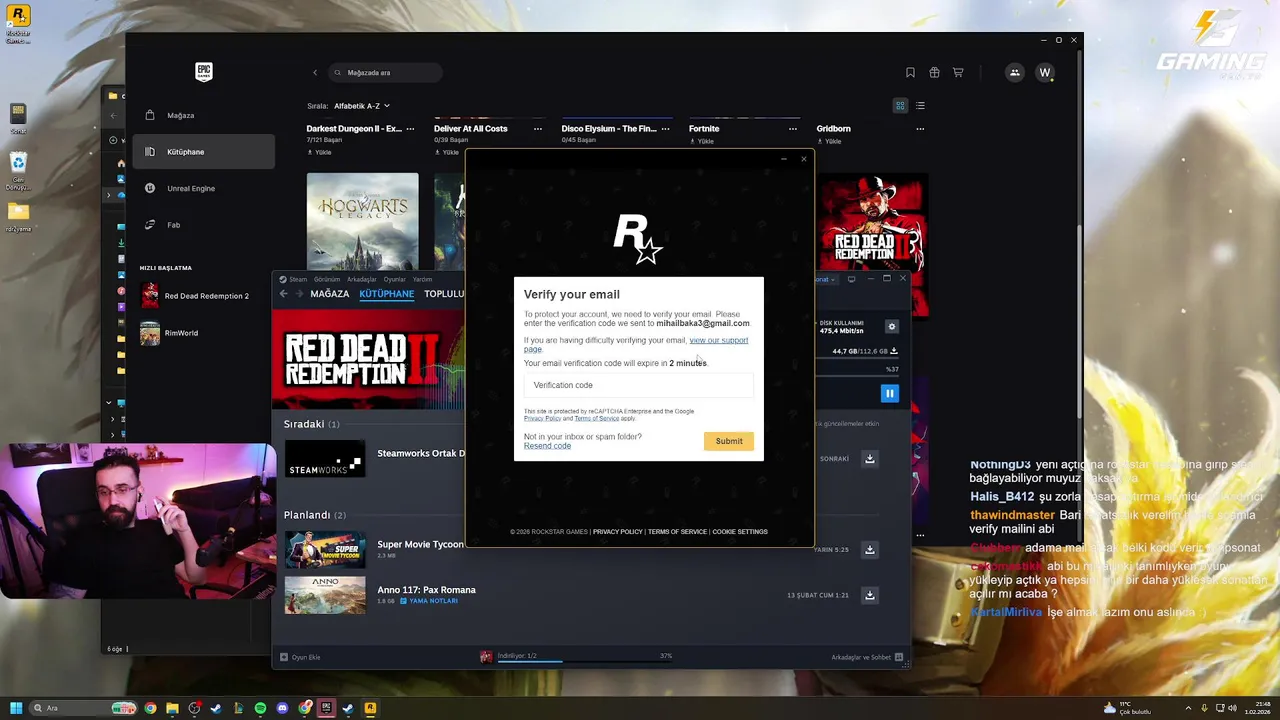This screenshot has height=720, width=1280.
Task: Download Steamworks Ortak item now
Action: point(870,458)
